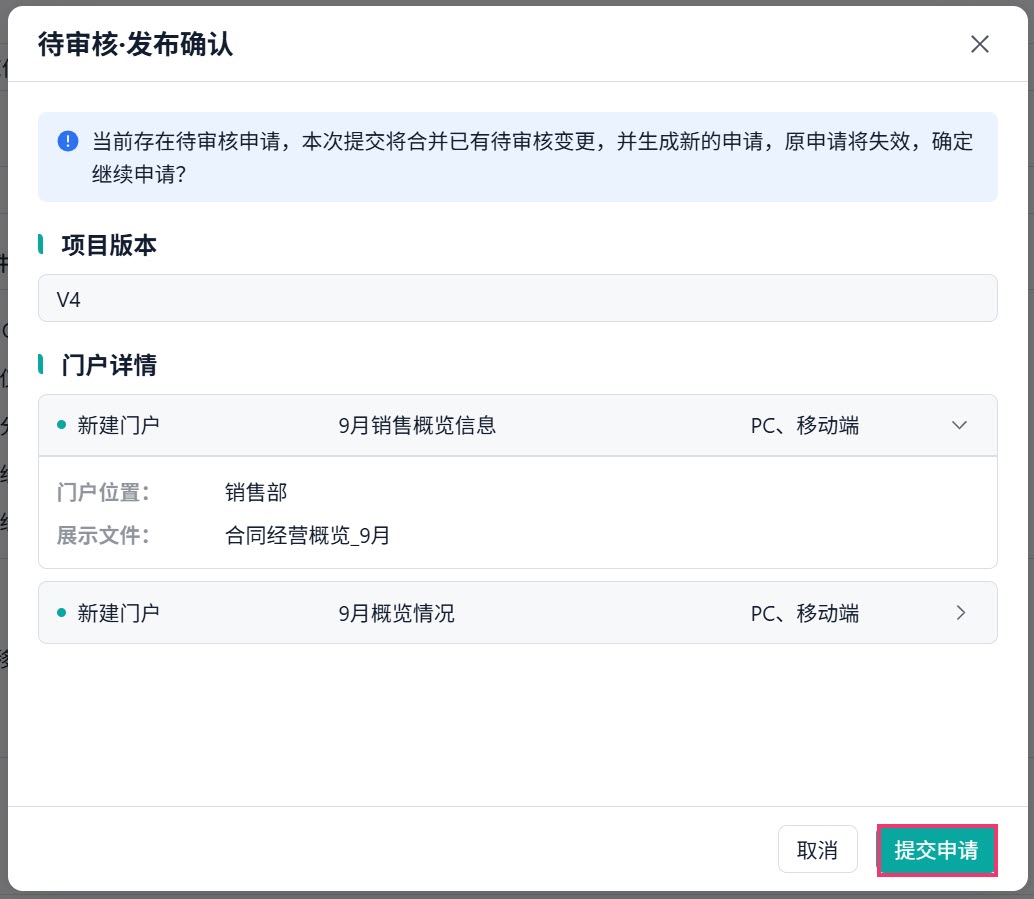Collapse the 9月销售概览信息 portal row
The height and width of the screenshot is (899, 1034).
[x=959, y=425]
